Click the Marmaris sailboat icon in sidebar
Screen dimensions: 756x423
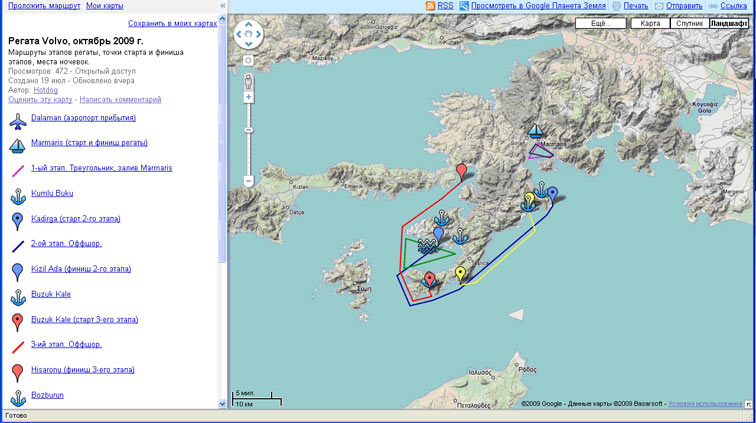(x=18, y=146)
